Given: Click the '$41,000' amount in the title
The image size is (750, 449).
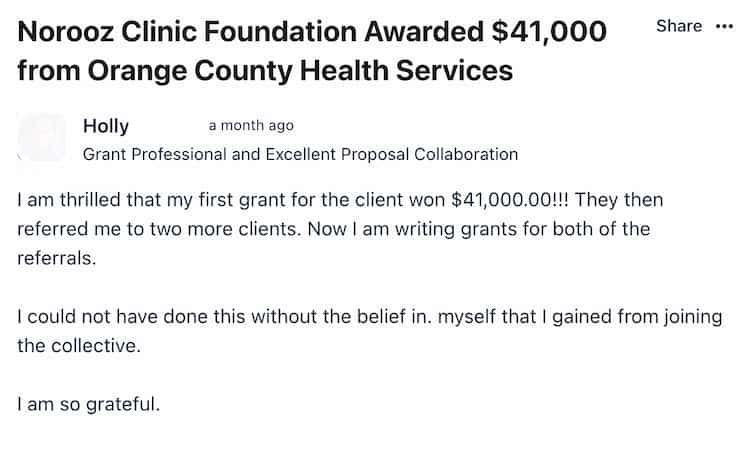Looking at the screenshot, I should tap(549, 32).
